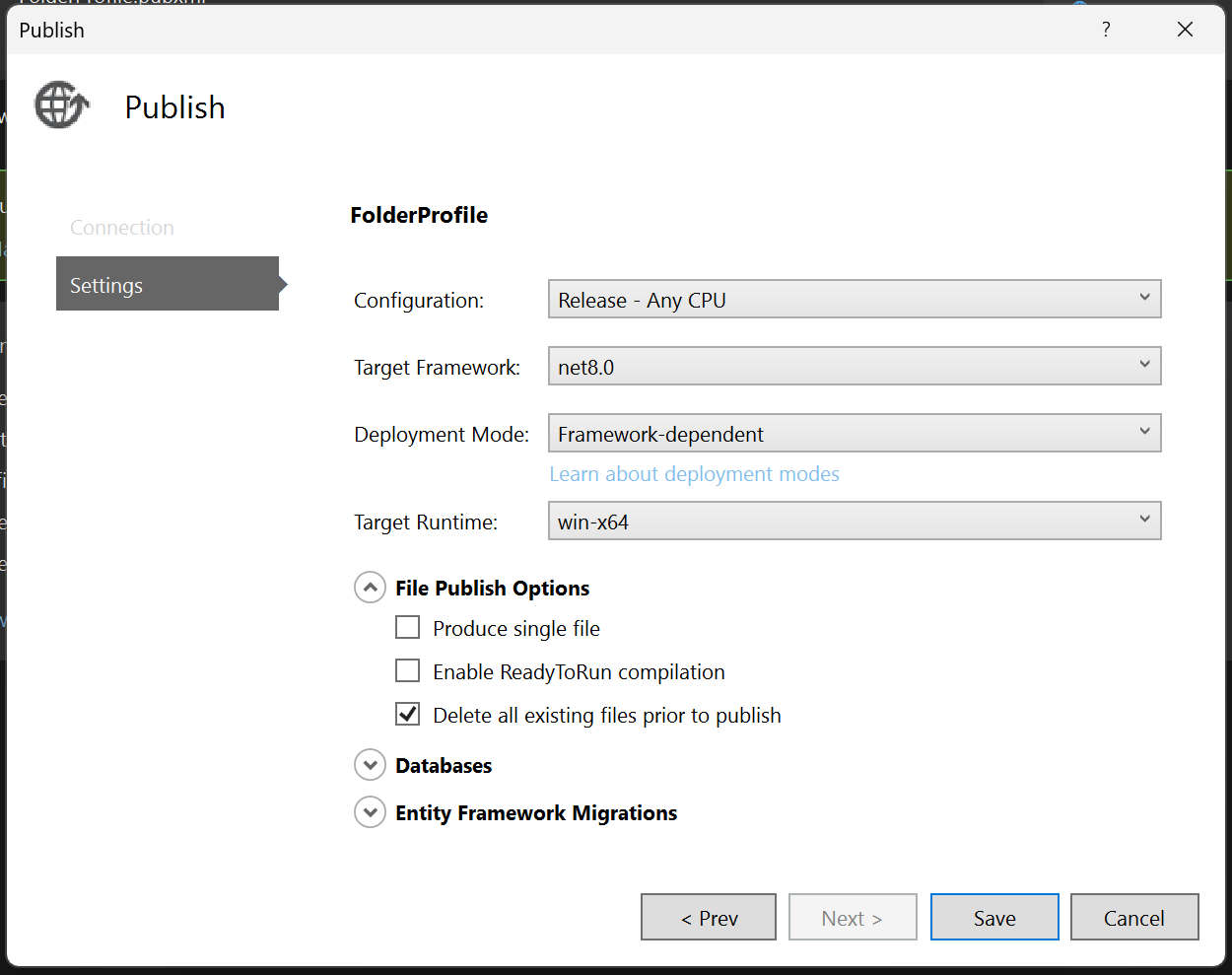This screenshot has height=975, width=1232.
Task: Click the File Publish Options heading text
Action: pyautogui.click(x=492, y=588)
